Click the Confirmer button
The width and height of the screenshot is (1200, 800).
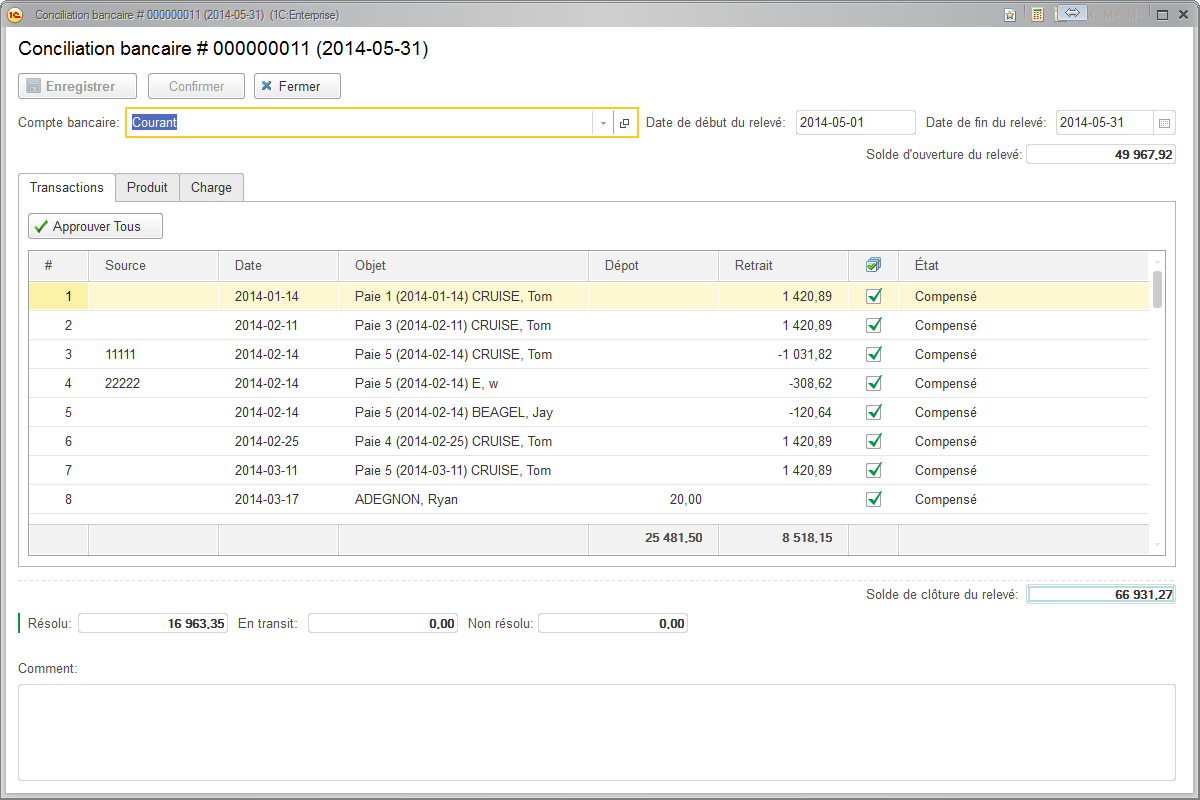coord(196,86)
